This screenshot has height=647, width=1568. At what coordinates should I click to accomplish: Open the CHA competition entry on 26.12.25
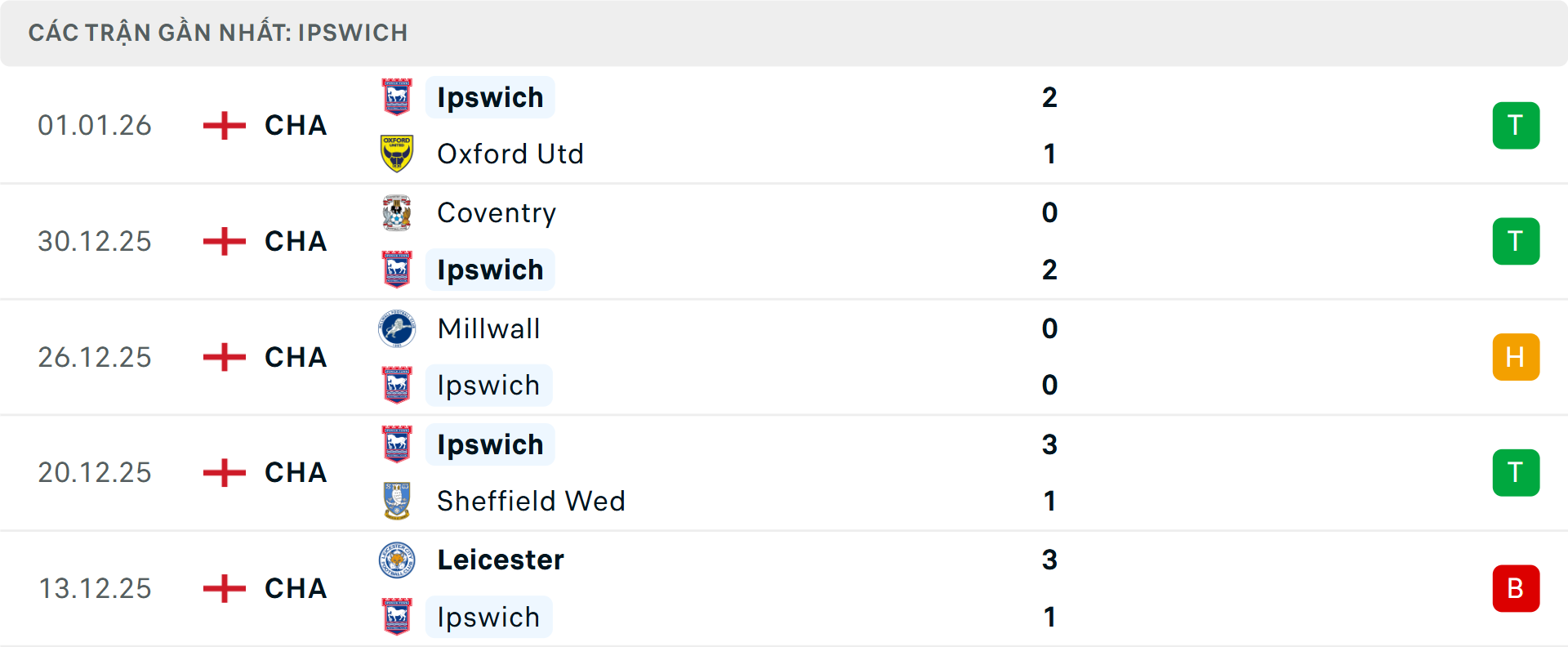(x=295, y=357)
